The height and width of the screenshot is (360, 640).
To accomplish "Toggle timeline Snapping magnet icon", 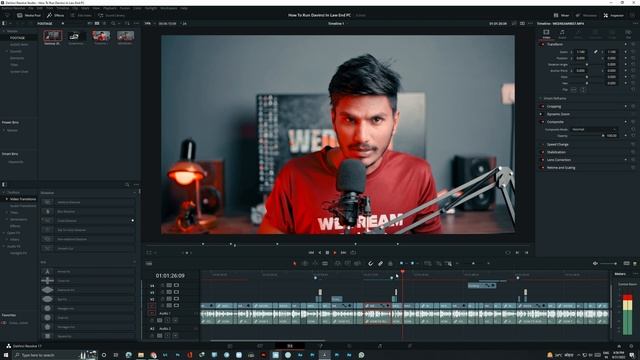I will (x=370, y=264).
